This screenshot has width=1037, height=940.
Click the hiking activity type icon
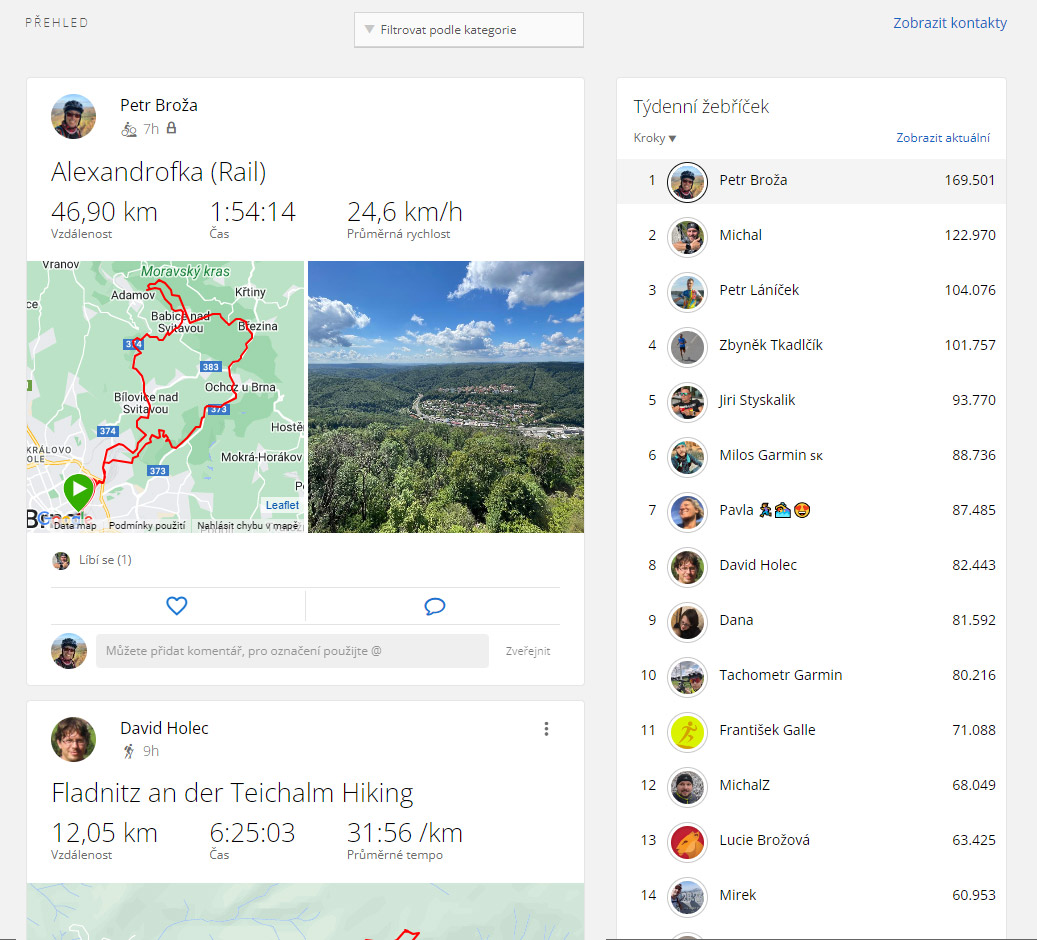(x=129, y=751)
